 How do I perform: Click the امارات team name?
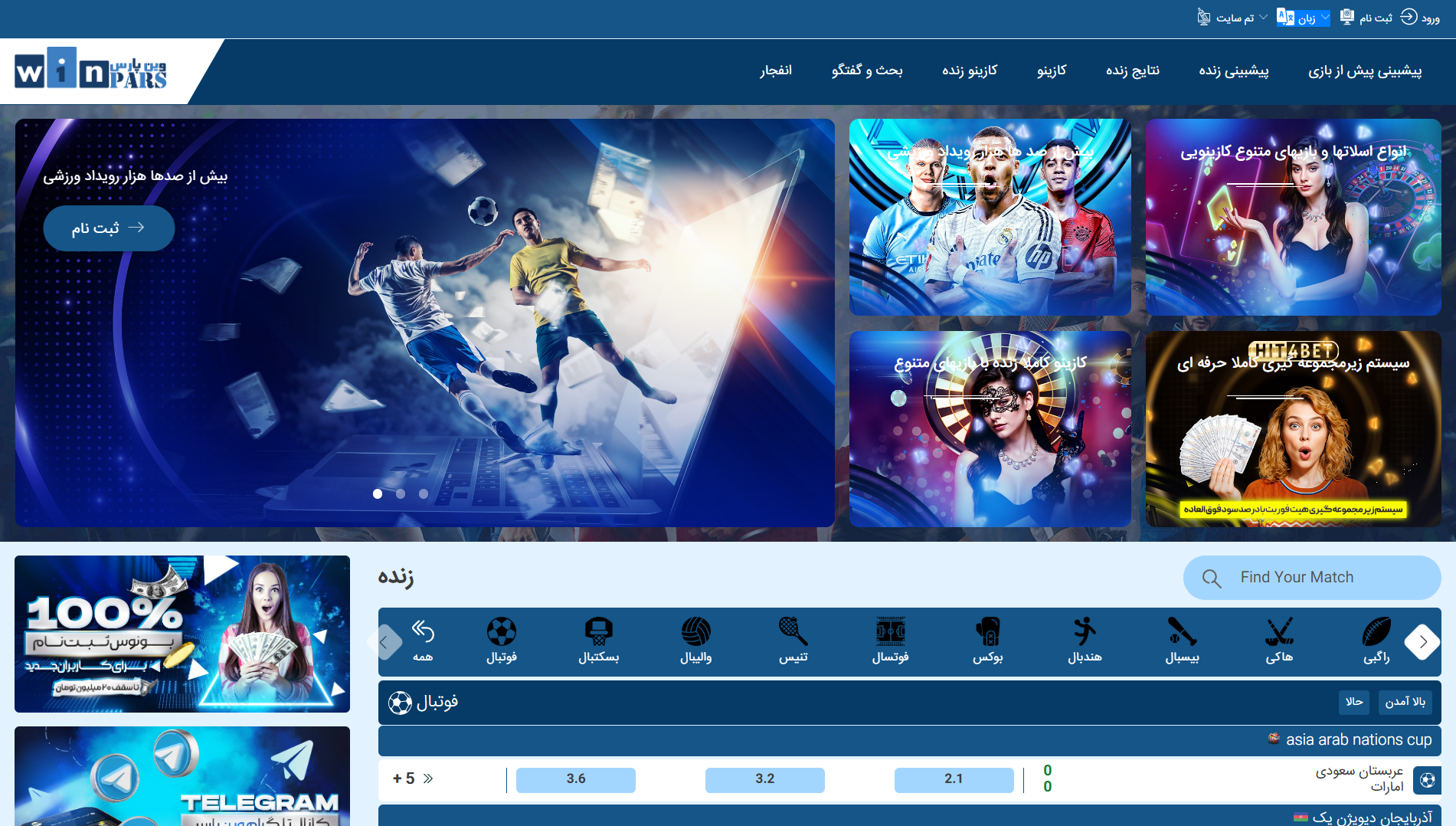coord(1386,787)
